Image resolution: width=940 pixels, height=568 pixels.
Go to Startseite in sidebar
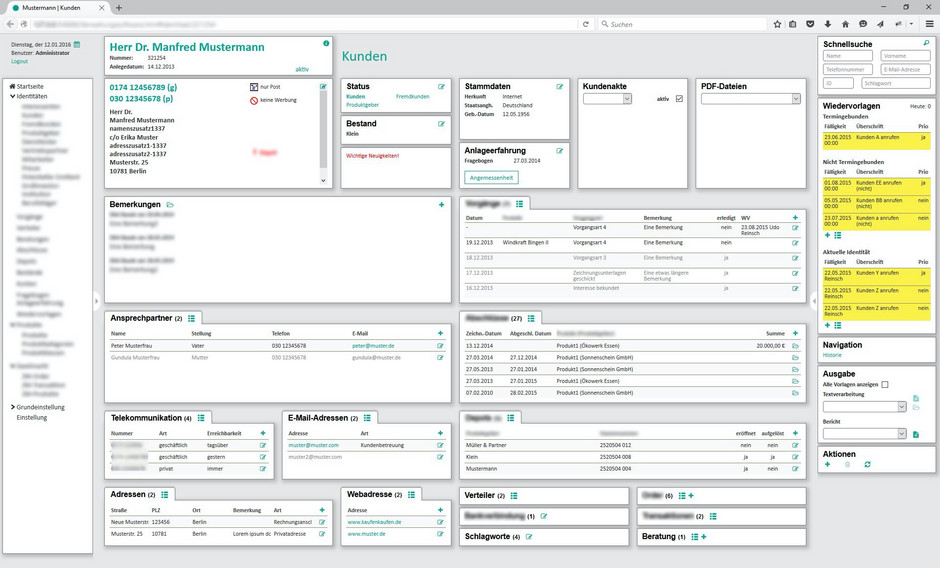tap(30, 86)
